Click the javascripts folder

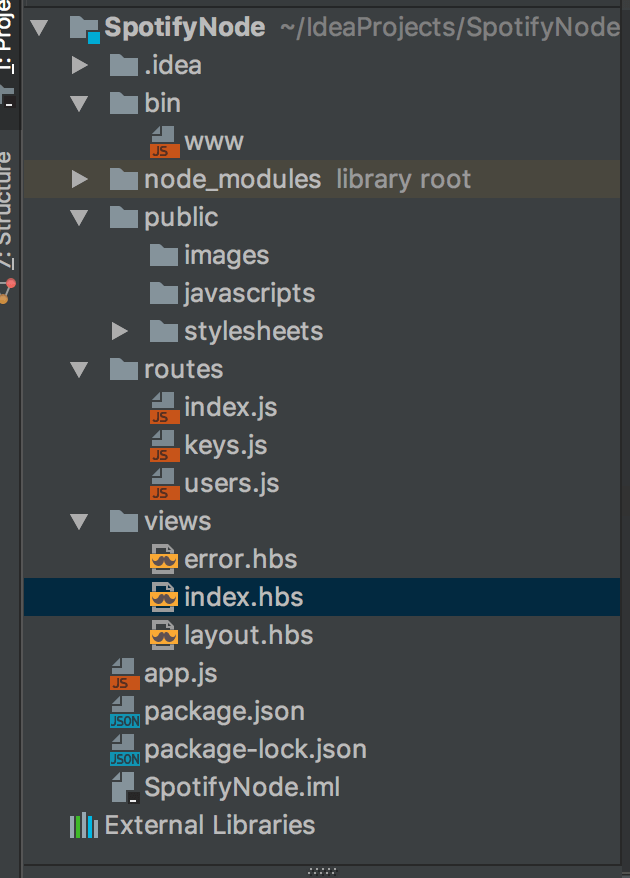(x=248, y=293)
